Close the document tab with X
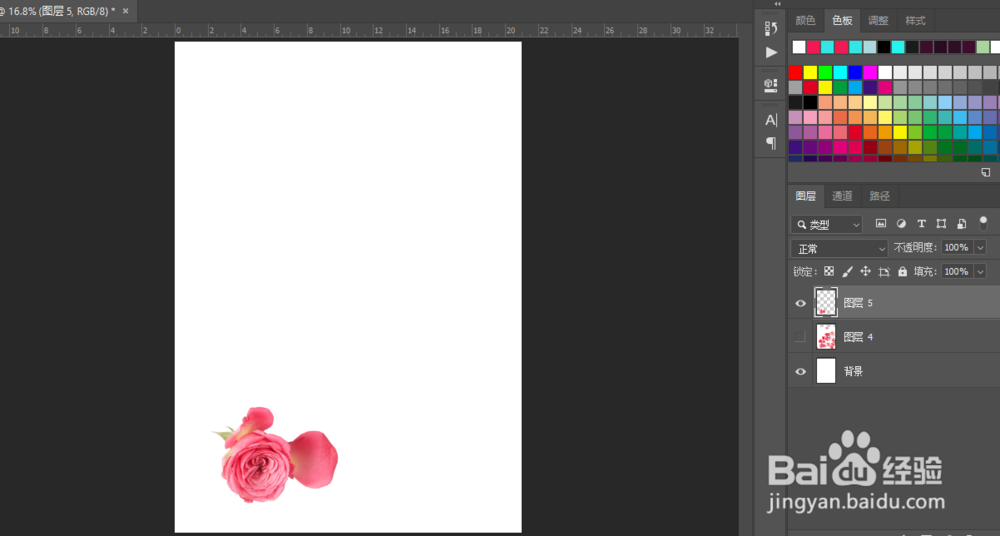 (x=125, y=11)
